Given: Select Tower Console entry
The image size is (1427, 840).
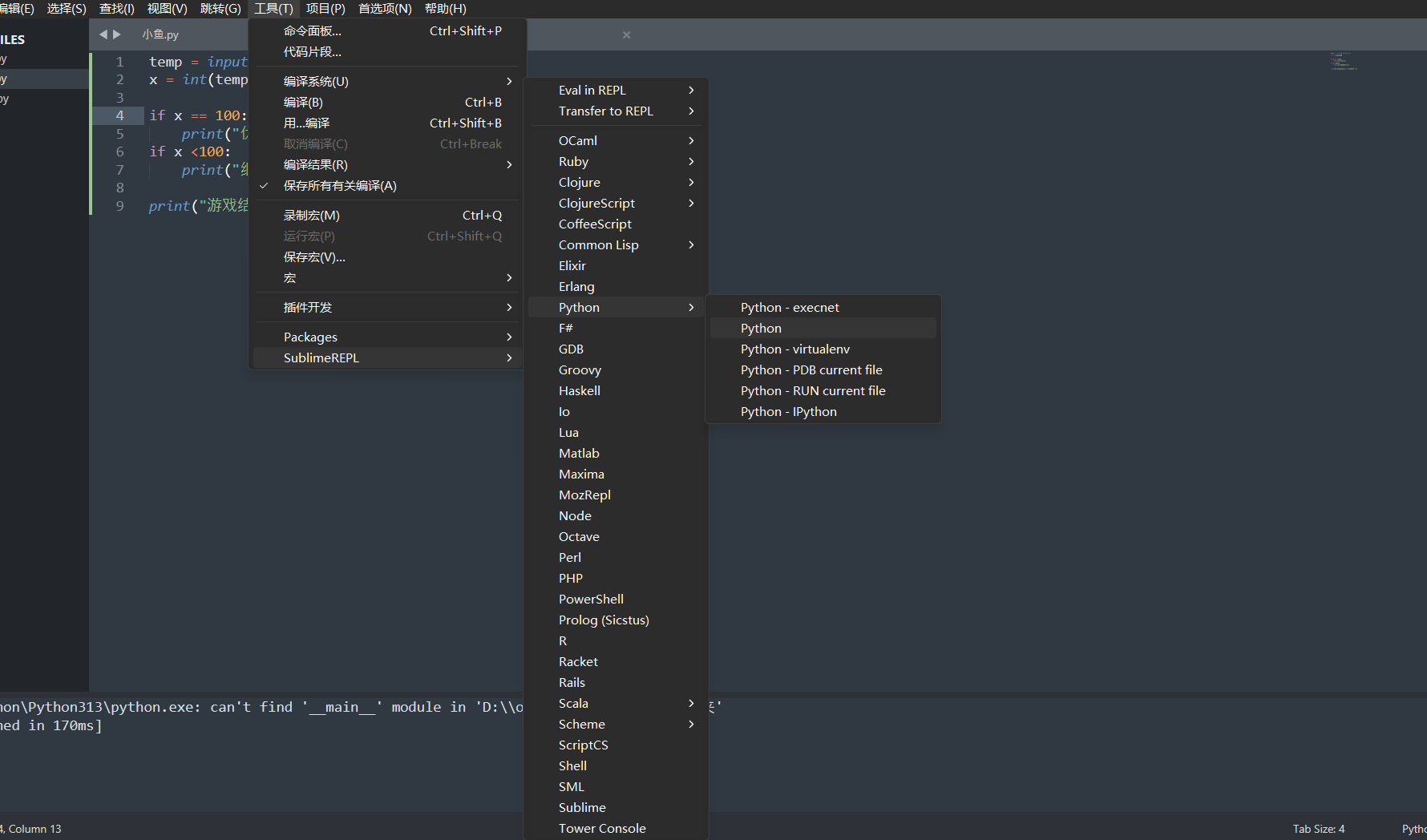Looking at the screenshot, I should pyautogui.click(x=616, y=829).
